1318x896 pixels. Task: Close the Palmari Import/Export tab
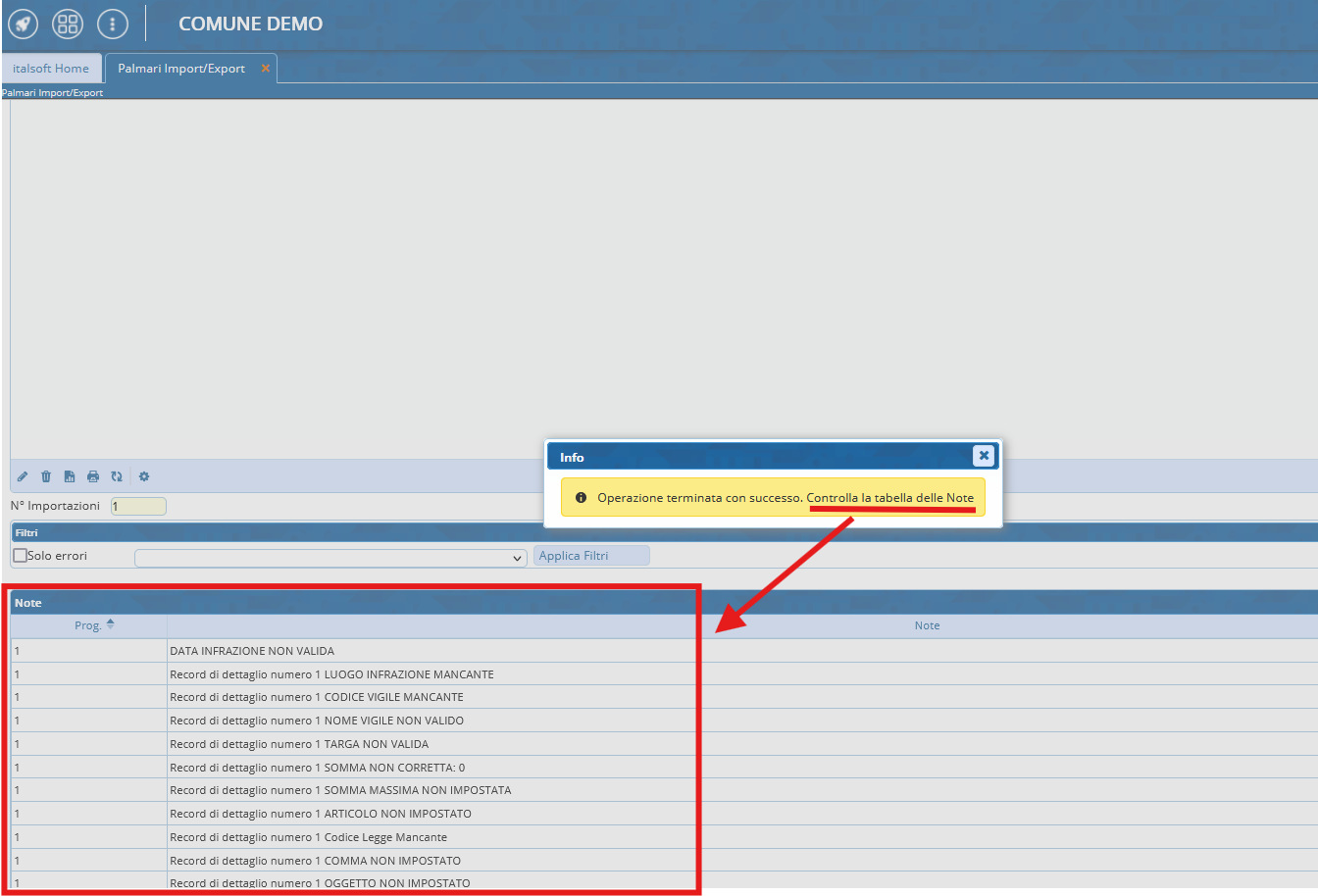click(265, 69)
